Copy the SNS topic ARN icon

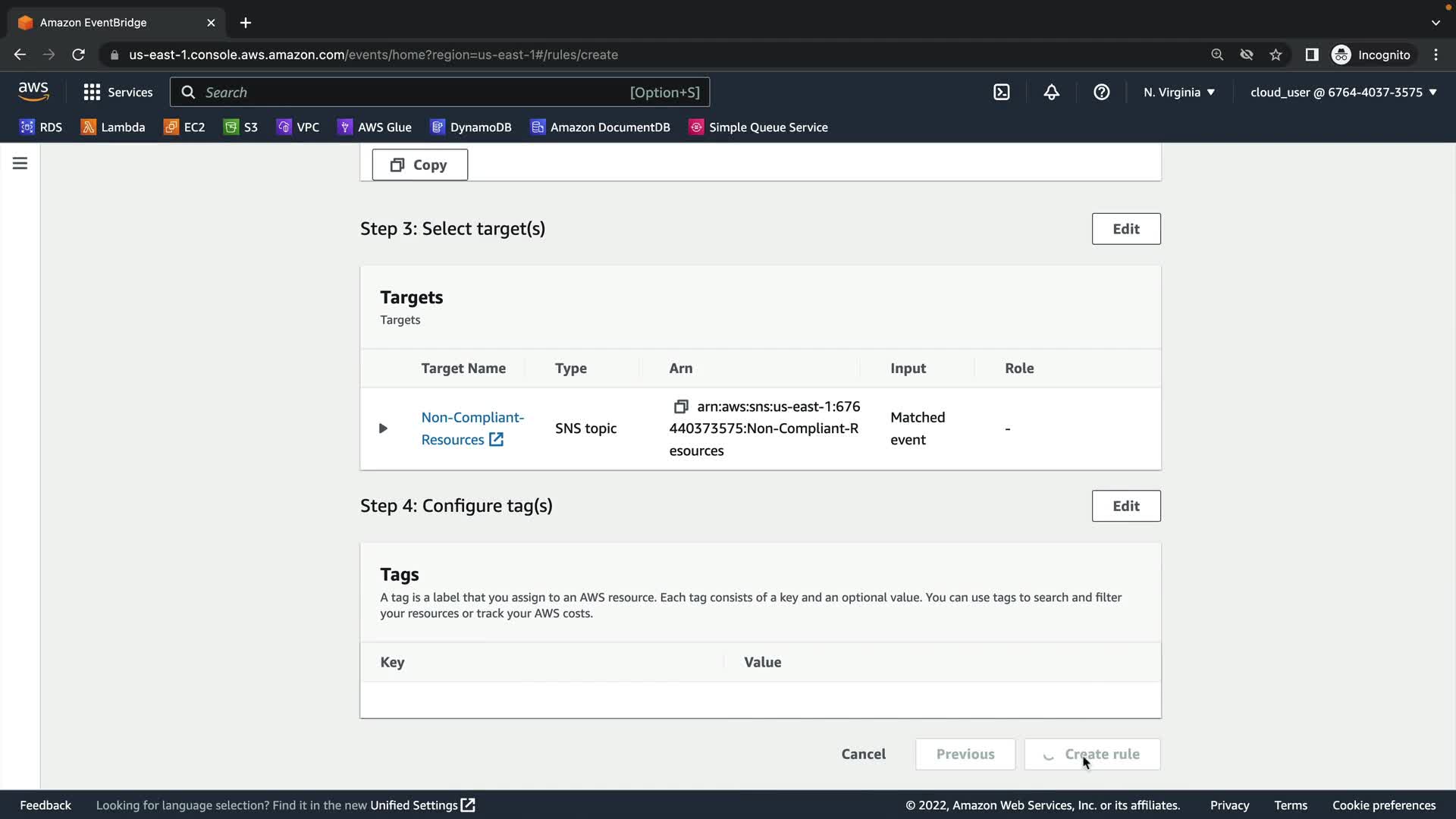[680, 407]
